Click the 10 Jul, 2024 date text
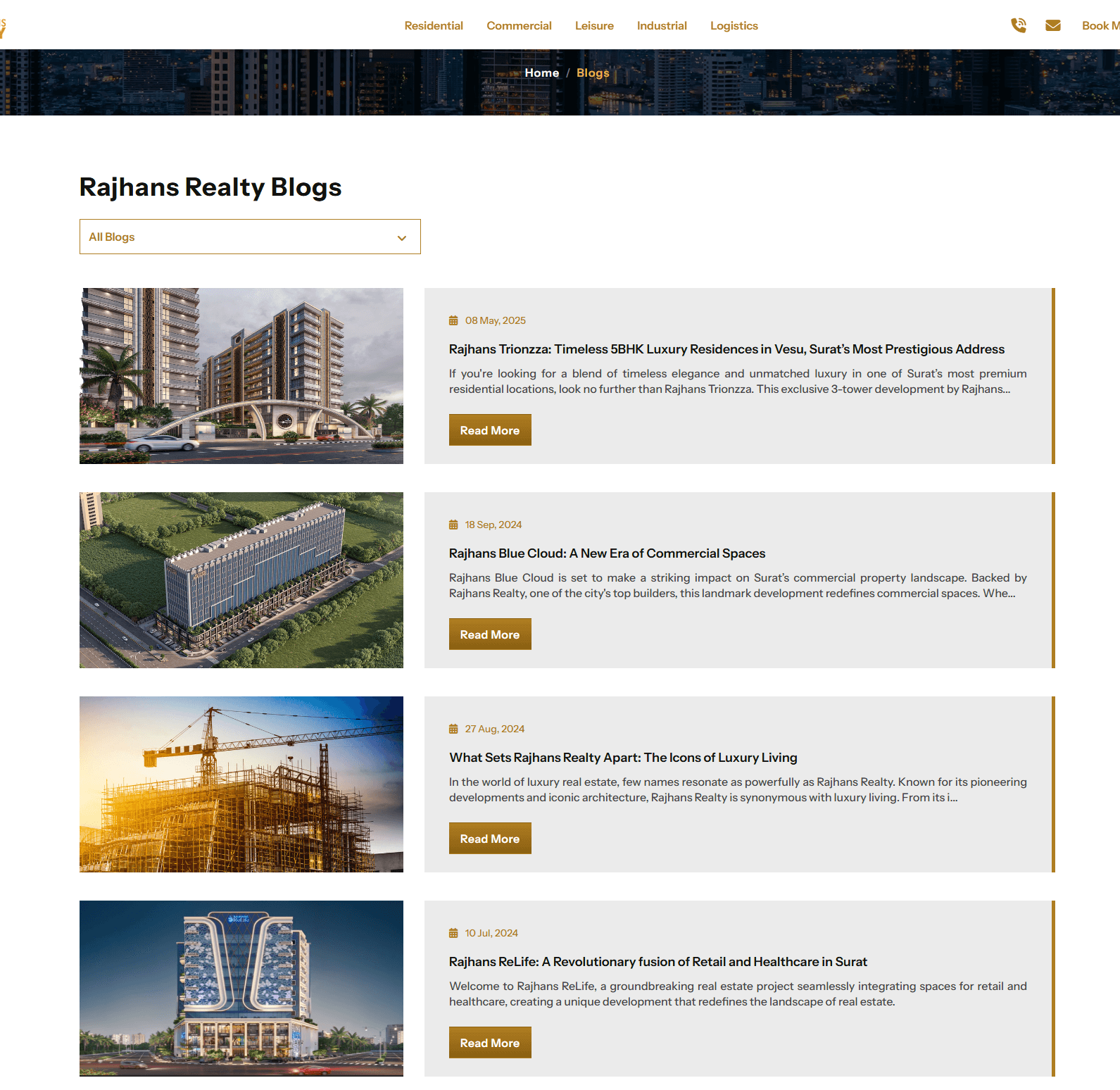 click(491, 933)
